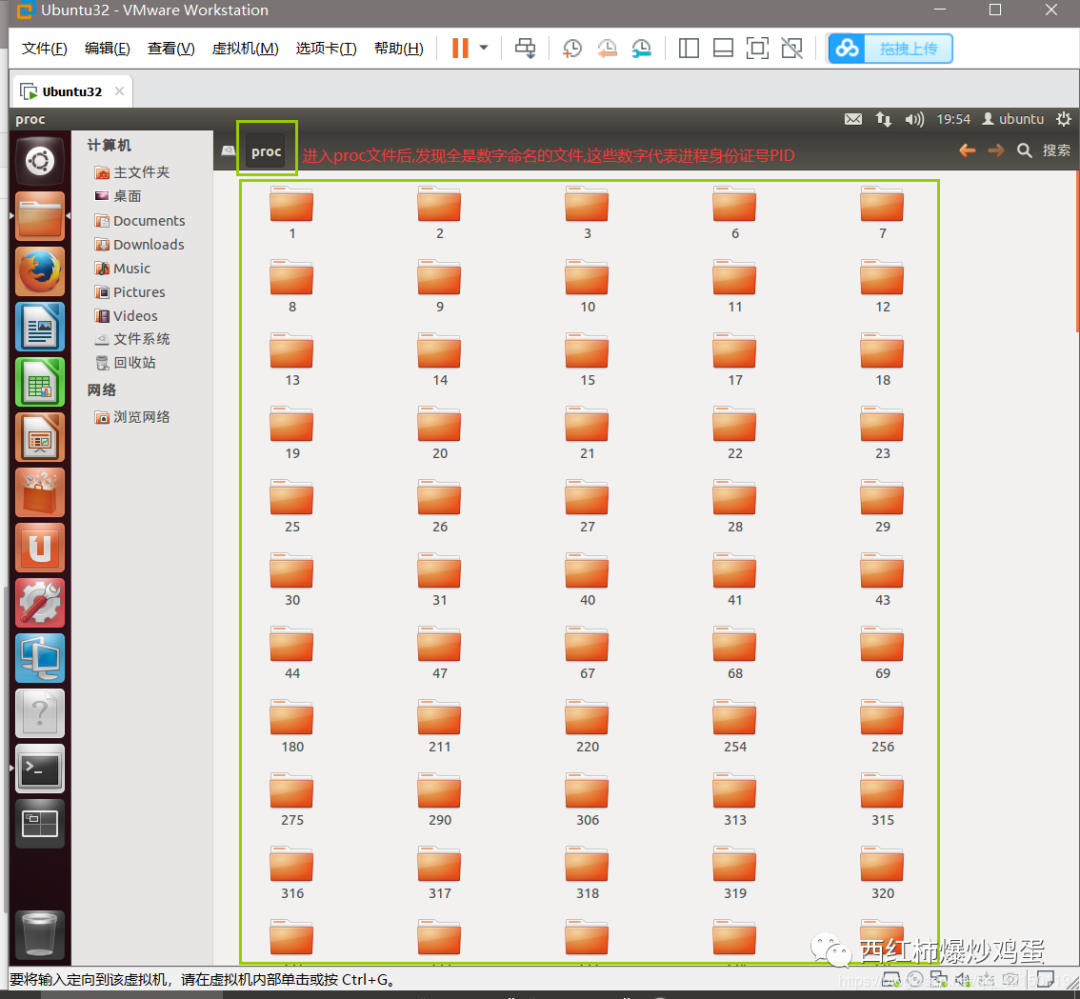Open the workspace switcher
The height and width of the screenshot is (999, 1080).
[x=40, y=823]
